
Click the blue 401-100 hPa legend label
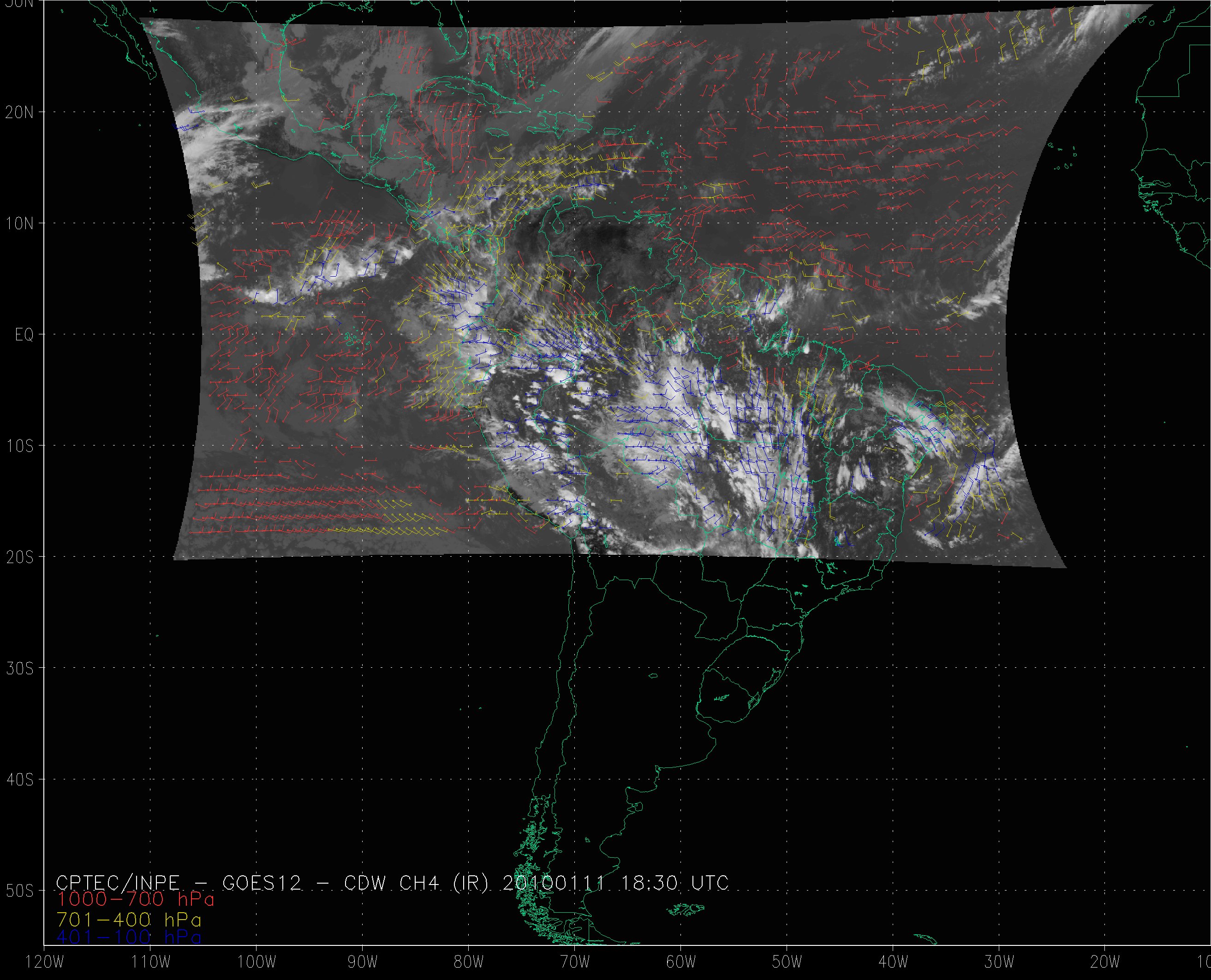[x=129, y=938]
